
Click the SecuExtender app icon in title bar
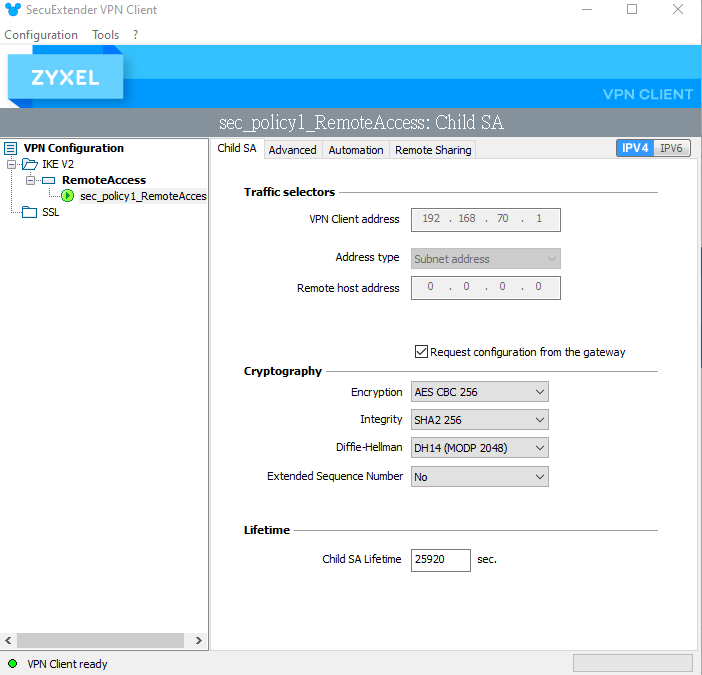[x=13, y=9]
